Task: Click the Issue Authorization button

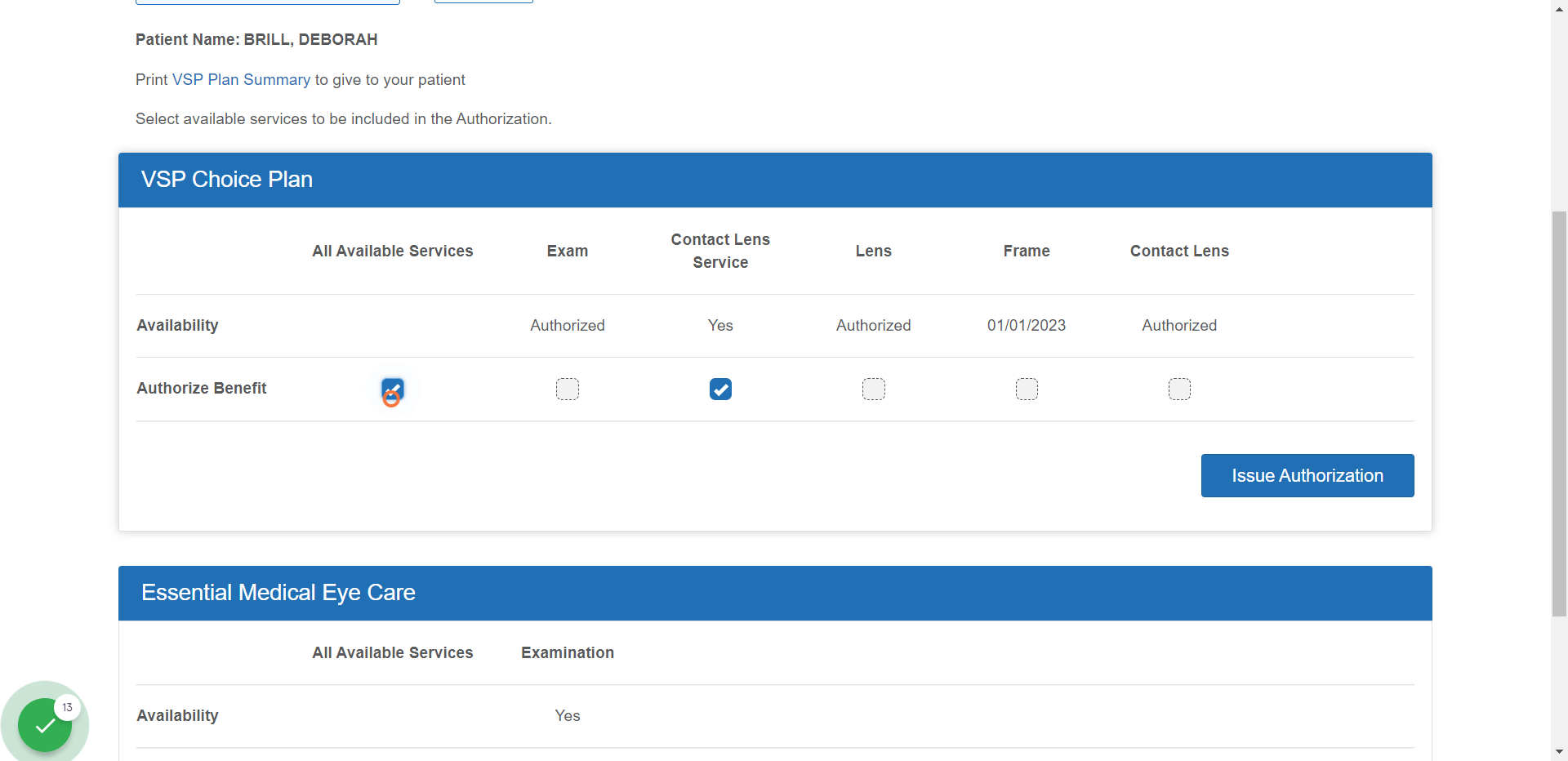Action: pos(1307,475)
